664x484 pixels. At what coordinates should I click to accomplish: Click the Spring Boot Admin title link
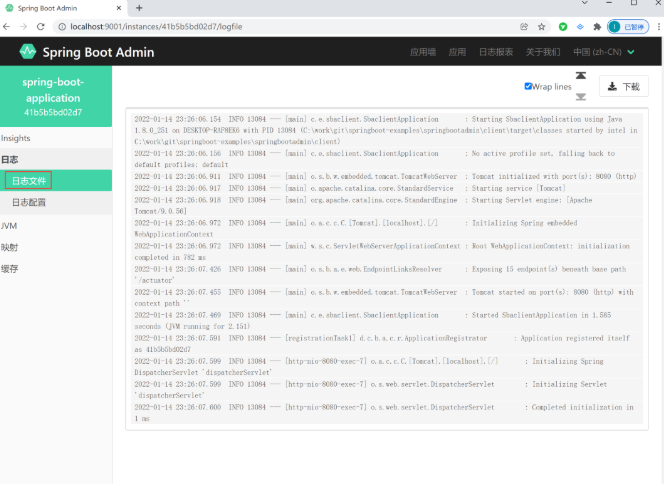98,52
